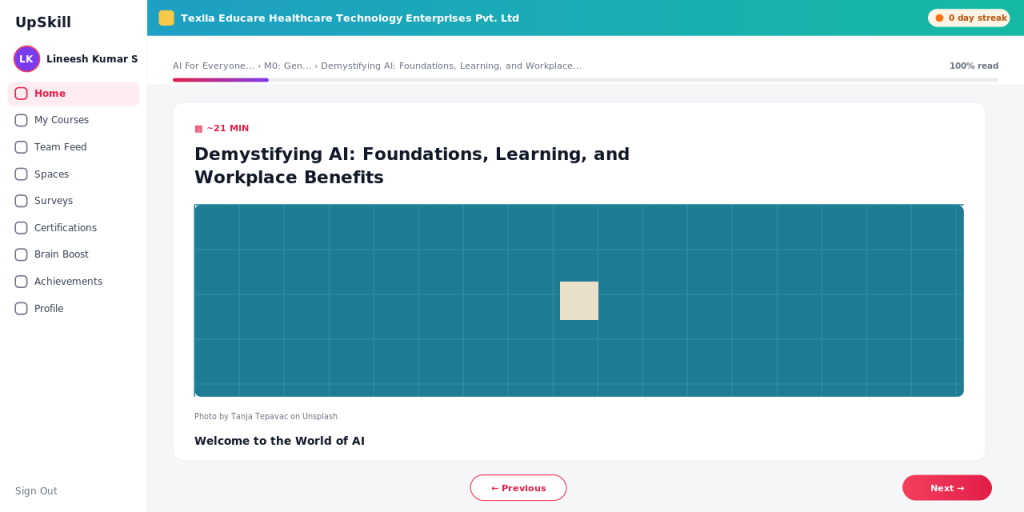Click the Welcome to the World of AI heading
1024x512 pixels.
(x=280, y=441)
